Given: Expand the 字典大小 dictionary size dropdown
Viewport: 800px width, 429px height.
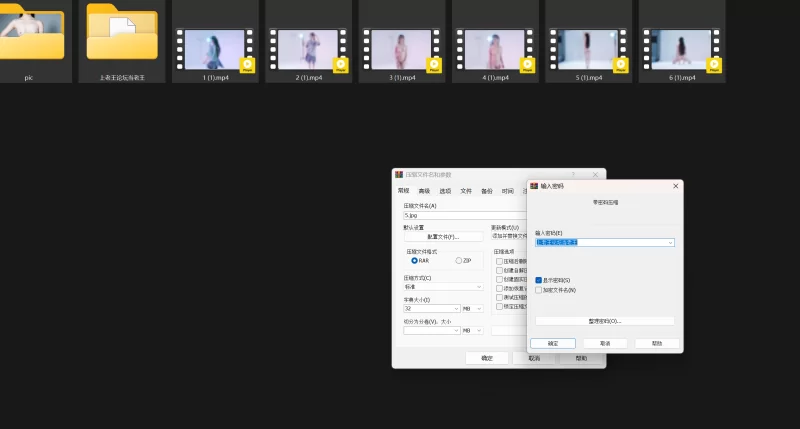Looking at the screenshot, I should point(455,309).
